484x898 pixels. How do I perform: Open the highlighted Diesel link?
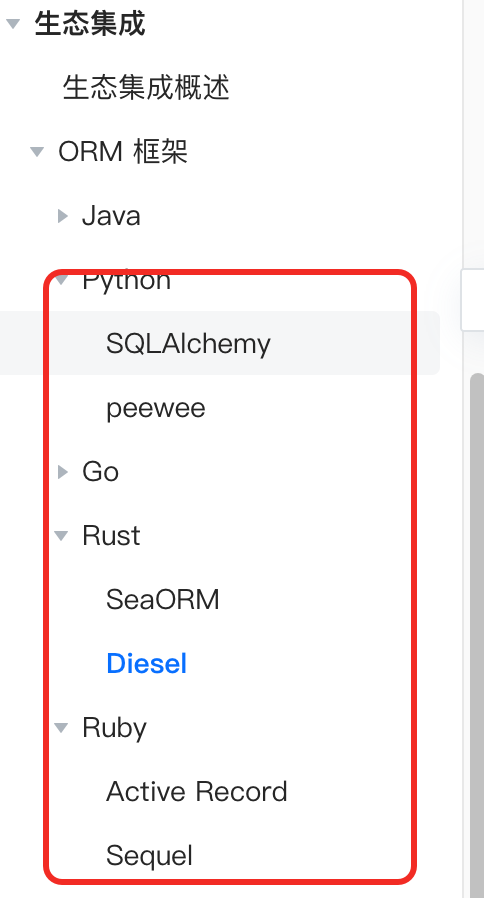coord(147,664)
